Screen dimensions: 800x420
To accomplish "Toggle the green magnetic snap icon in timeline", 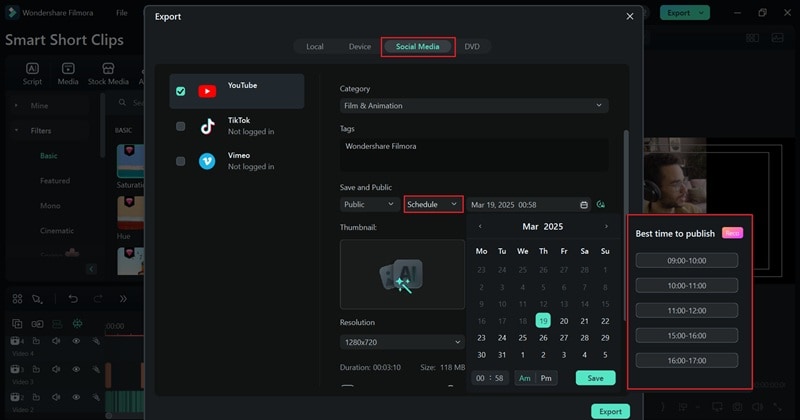I will click(x=77, y=324).
